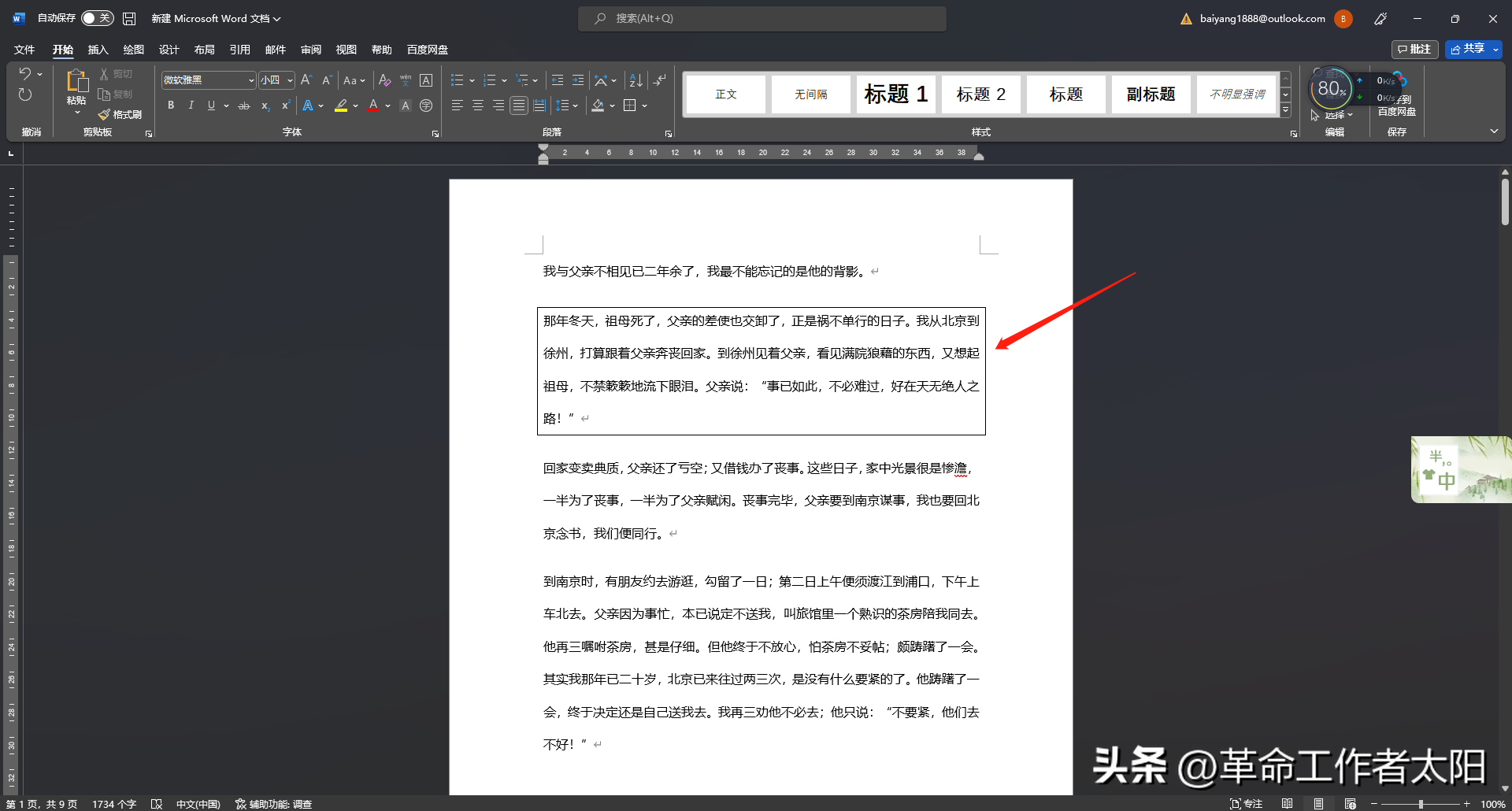Screen dimensions: 1512x811
Task: Open the pen/ink icon in the title bar
Action: click(1380, 19)
